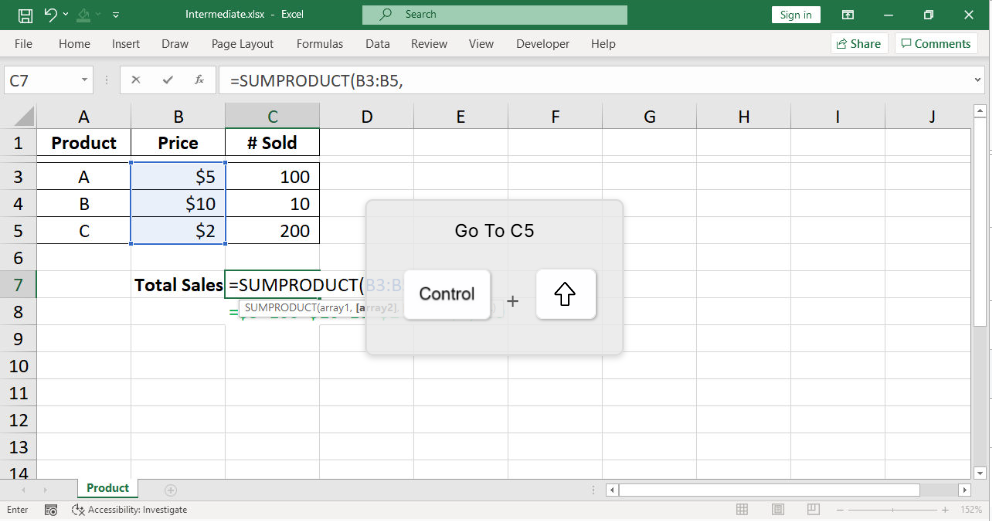Click the cell with value 200
This screenshot has width=992, height=521.
[272, 231]
